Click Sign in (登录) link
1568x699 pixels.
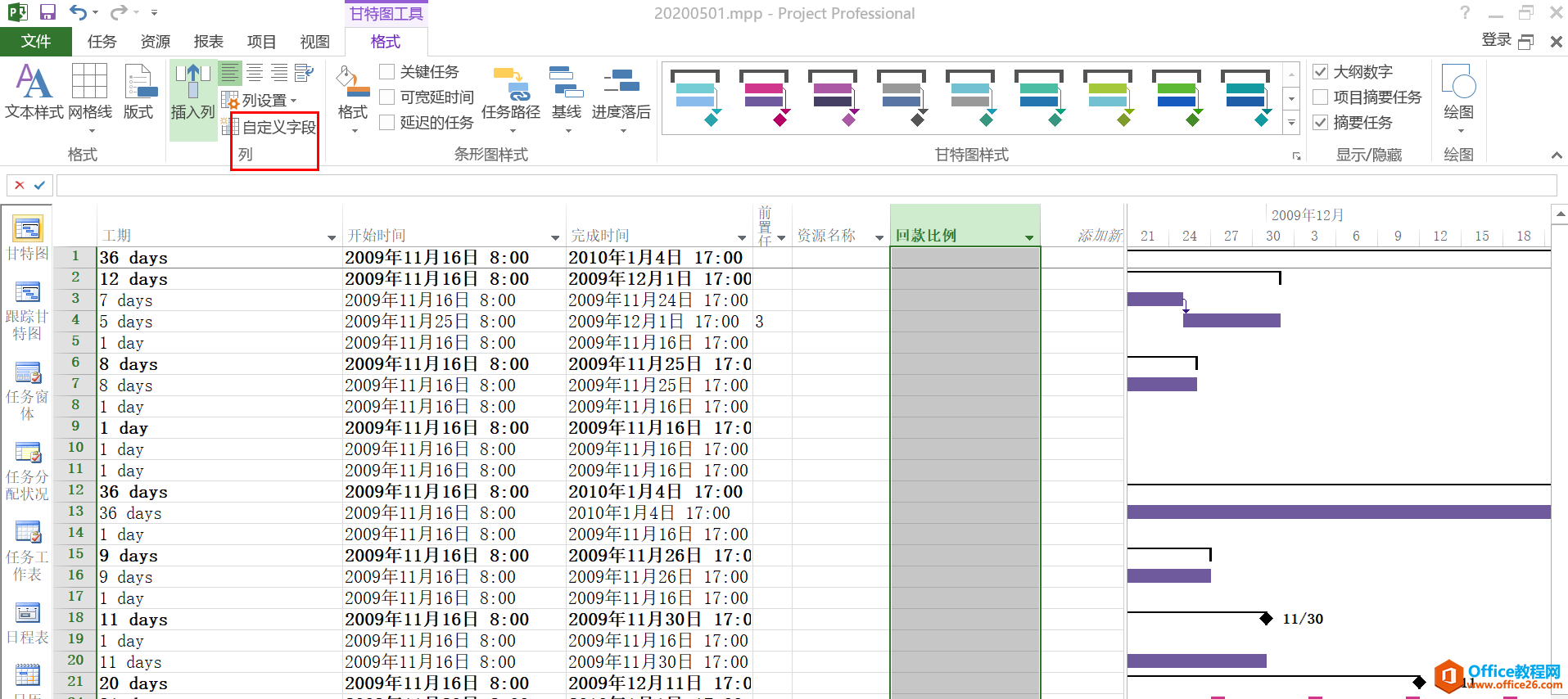click(x=1497, y=40)
